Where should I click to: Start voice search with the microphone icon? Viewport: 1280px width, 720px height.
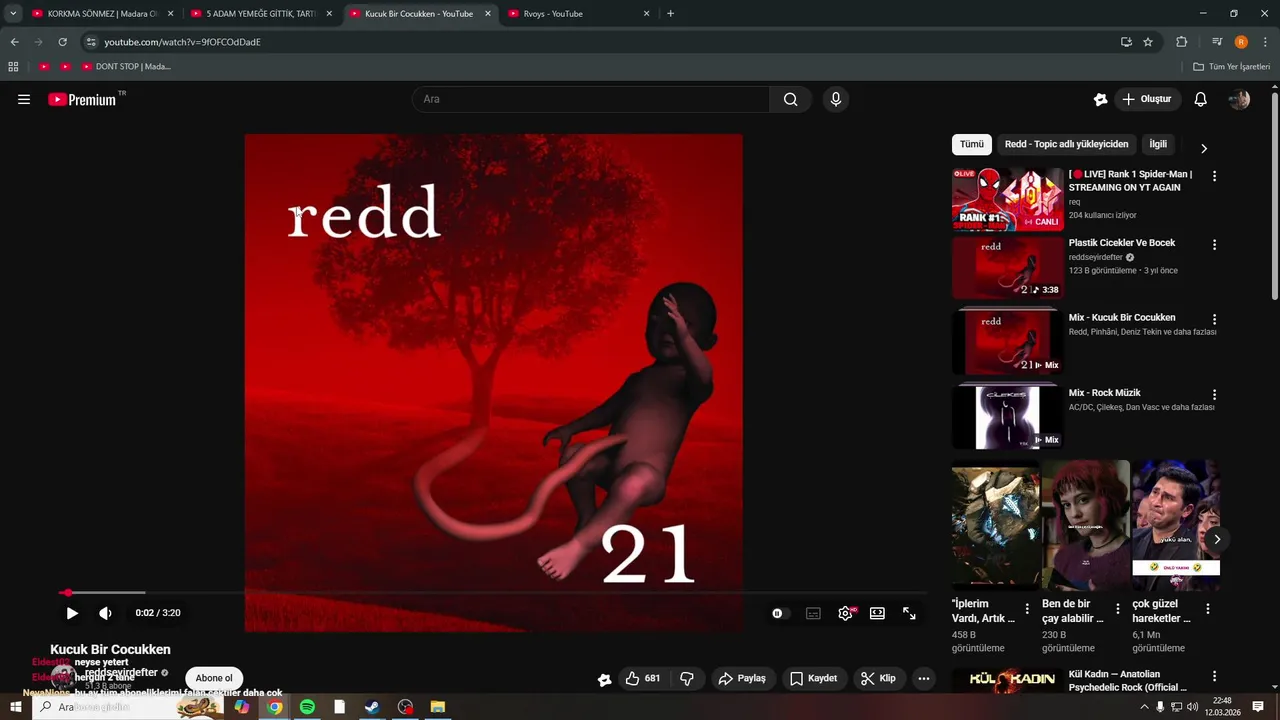(x=836, y=99)
